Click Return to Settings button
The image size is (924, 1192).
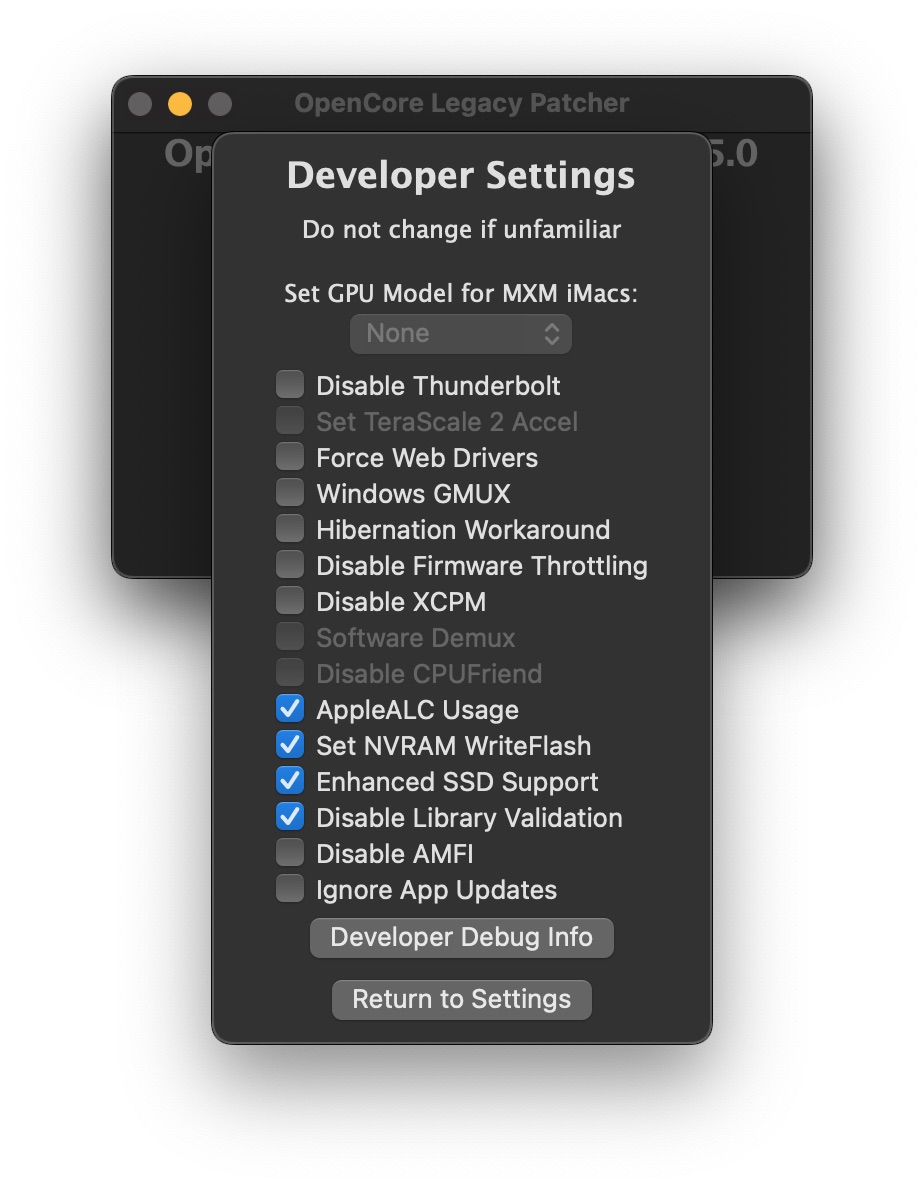pyautogui.click(x=461, y=999)
